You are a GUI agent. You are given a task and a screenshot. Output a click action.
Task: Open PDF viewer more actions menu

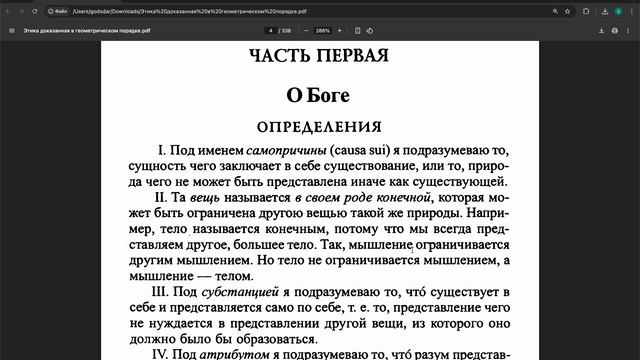(x=628, y=31)
